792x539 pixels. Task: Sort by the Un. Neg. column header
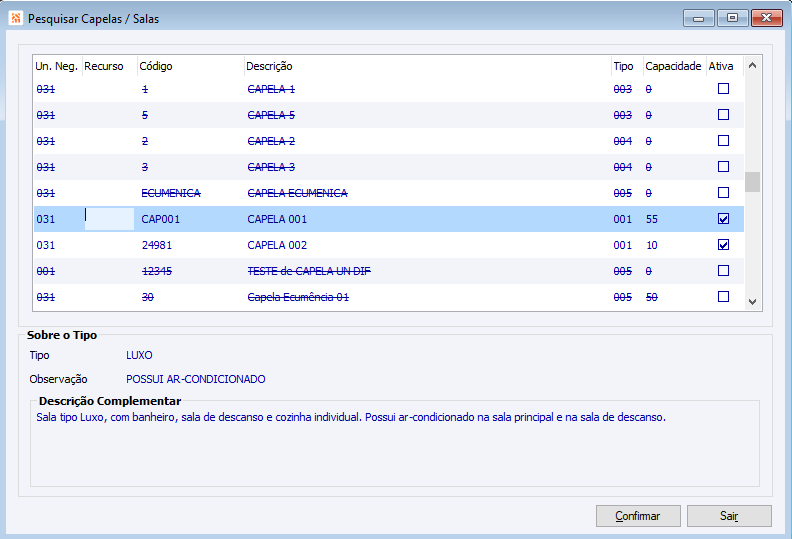coord(57,66)
